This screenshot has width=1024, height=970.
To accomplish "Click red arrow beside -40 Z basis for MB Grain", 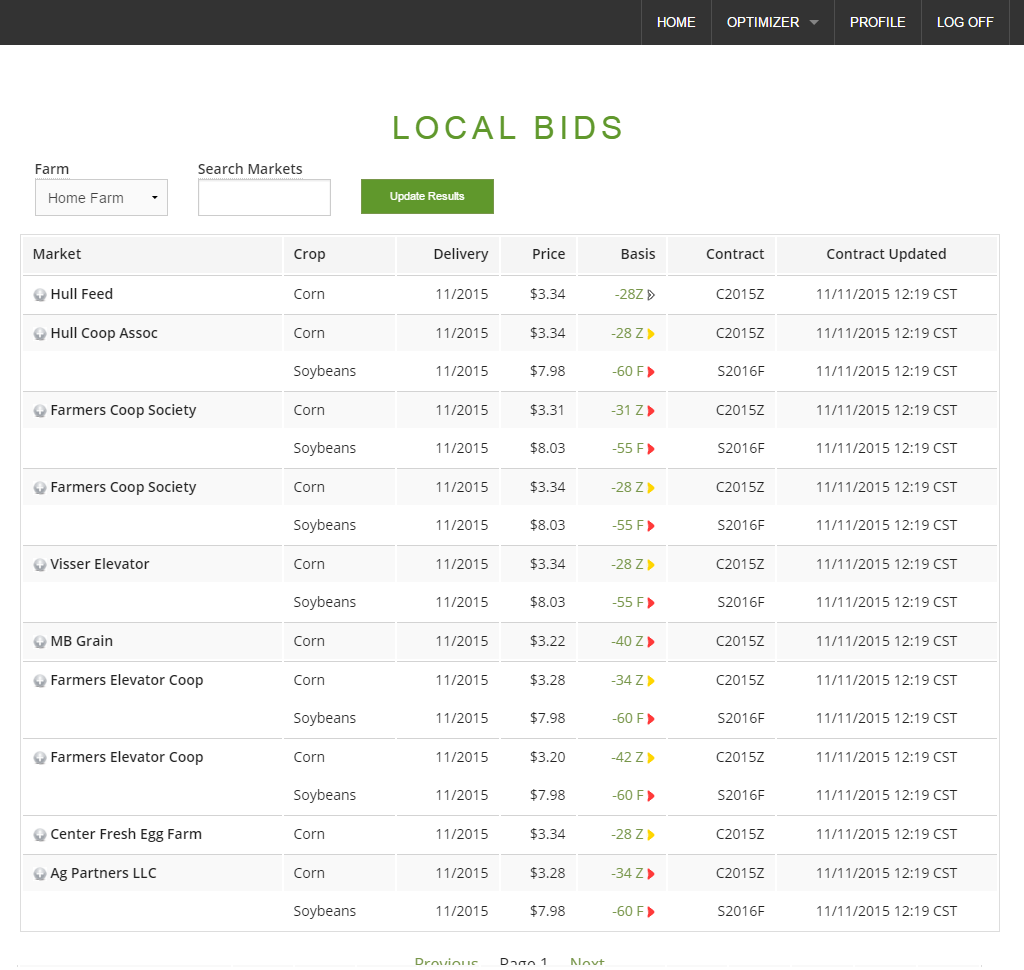I will coord(651,643).
